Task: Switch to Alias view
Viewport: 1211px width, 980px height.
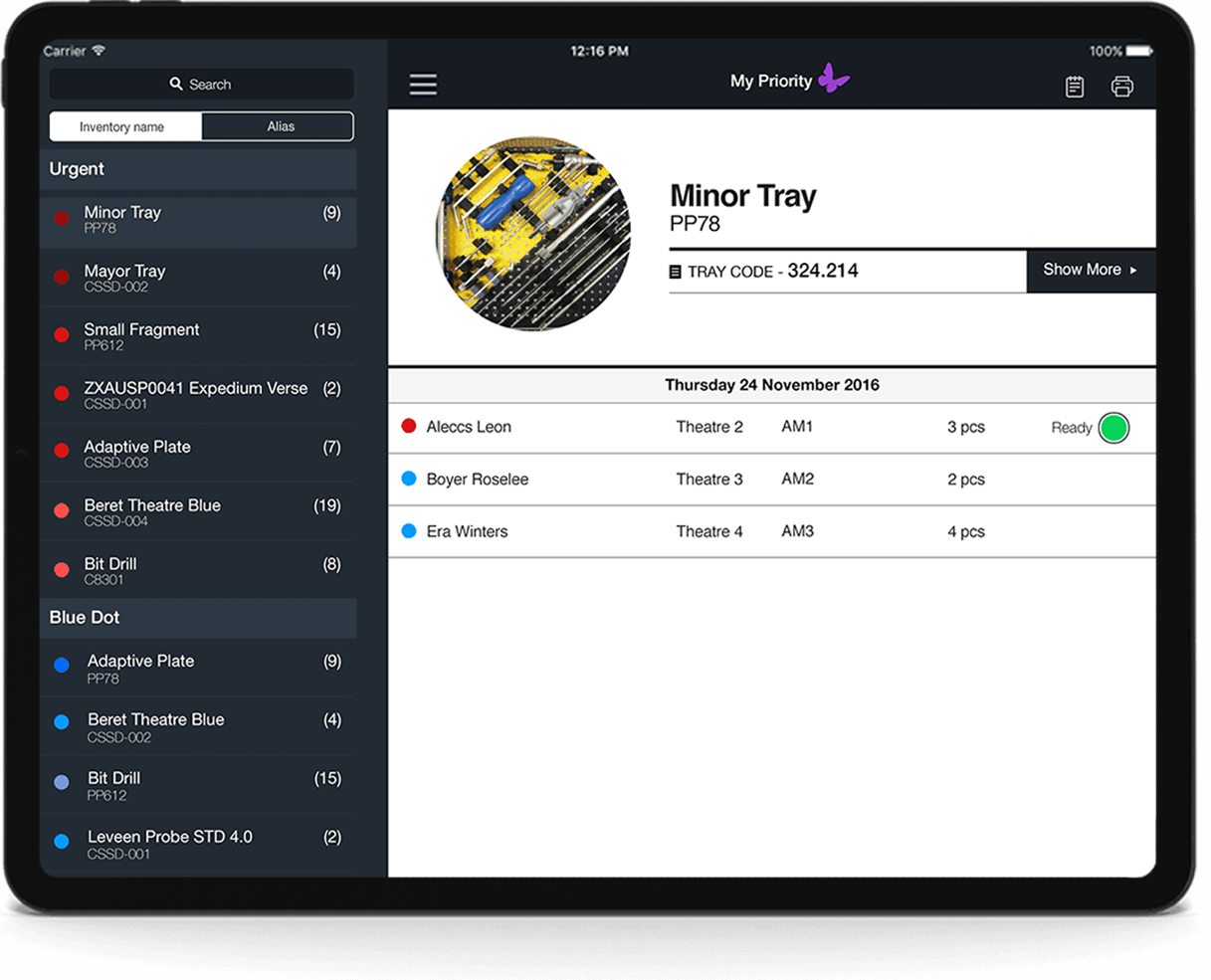Action: [279, 126]
